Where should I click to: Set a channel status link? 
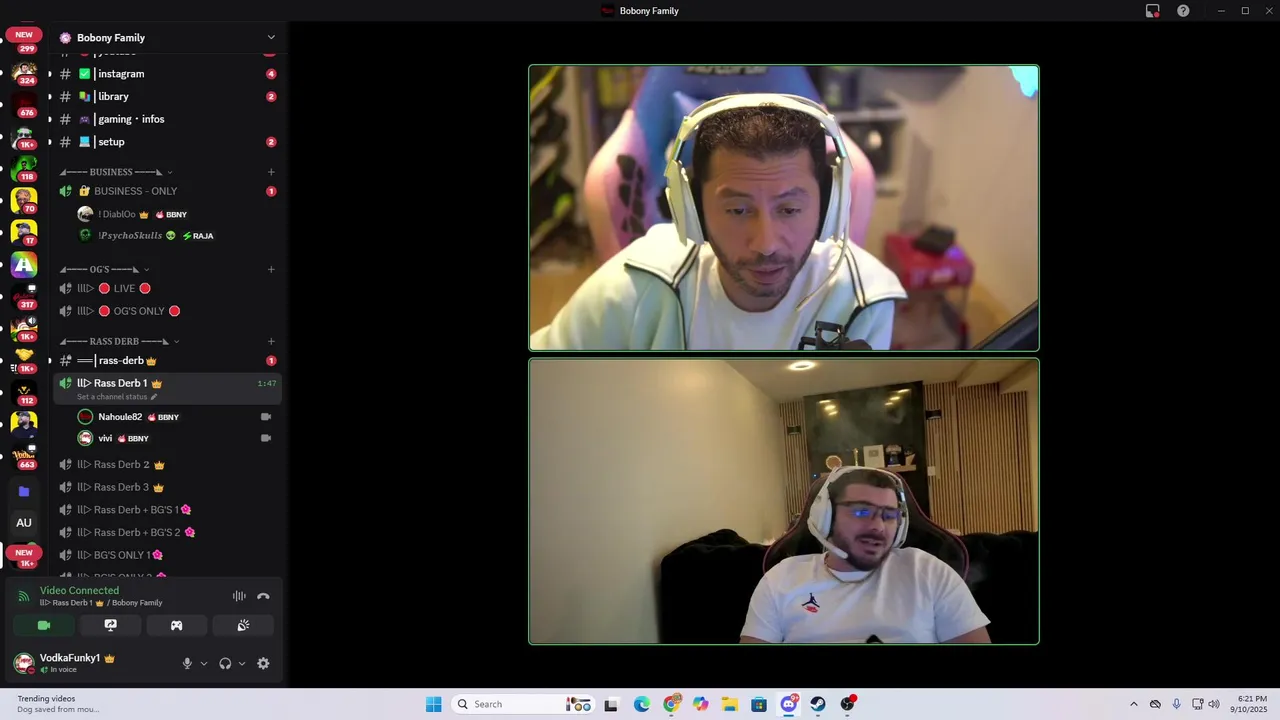tap(117, 397)
